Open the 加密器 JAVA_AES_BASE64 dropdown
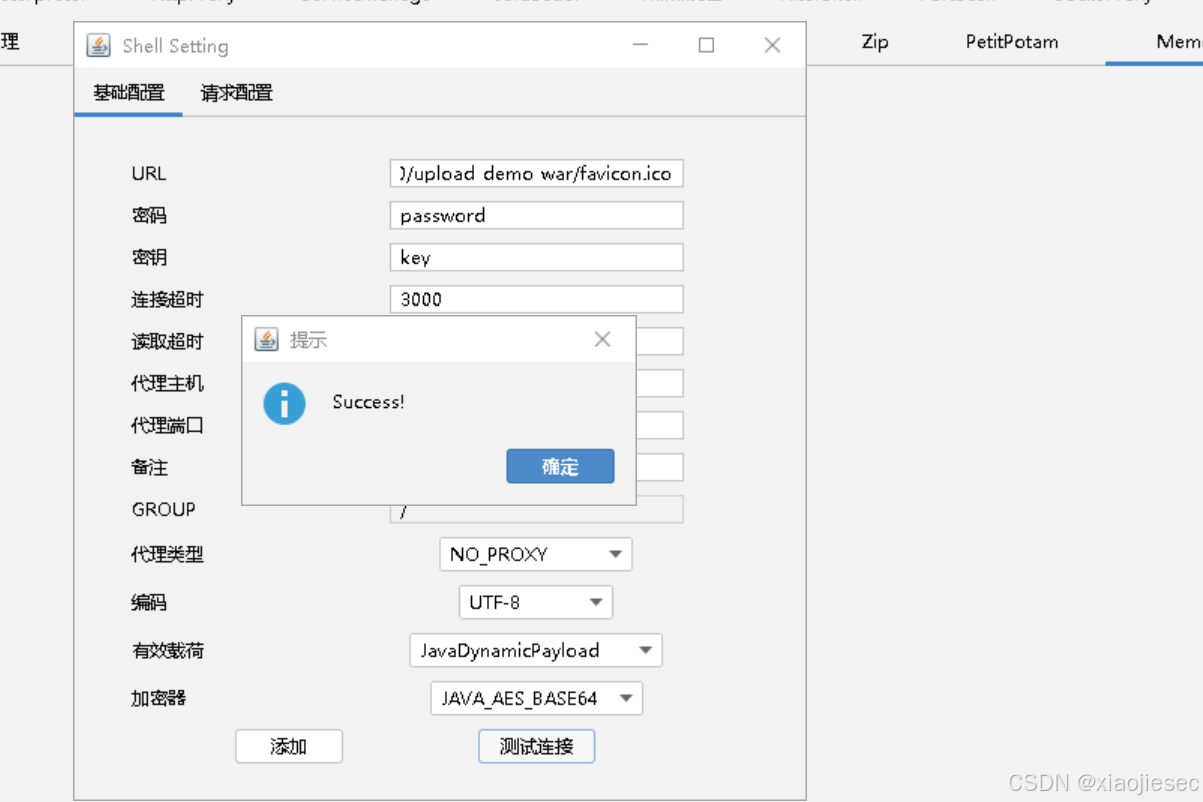This screenshot has width=1203, height=802. 535,698
